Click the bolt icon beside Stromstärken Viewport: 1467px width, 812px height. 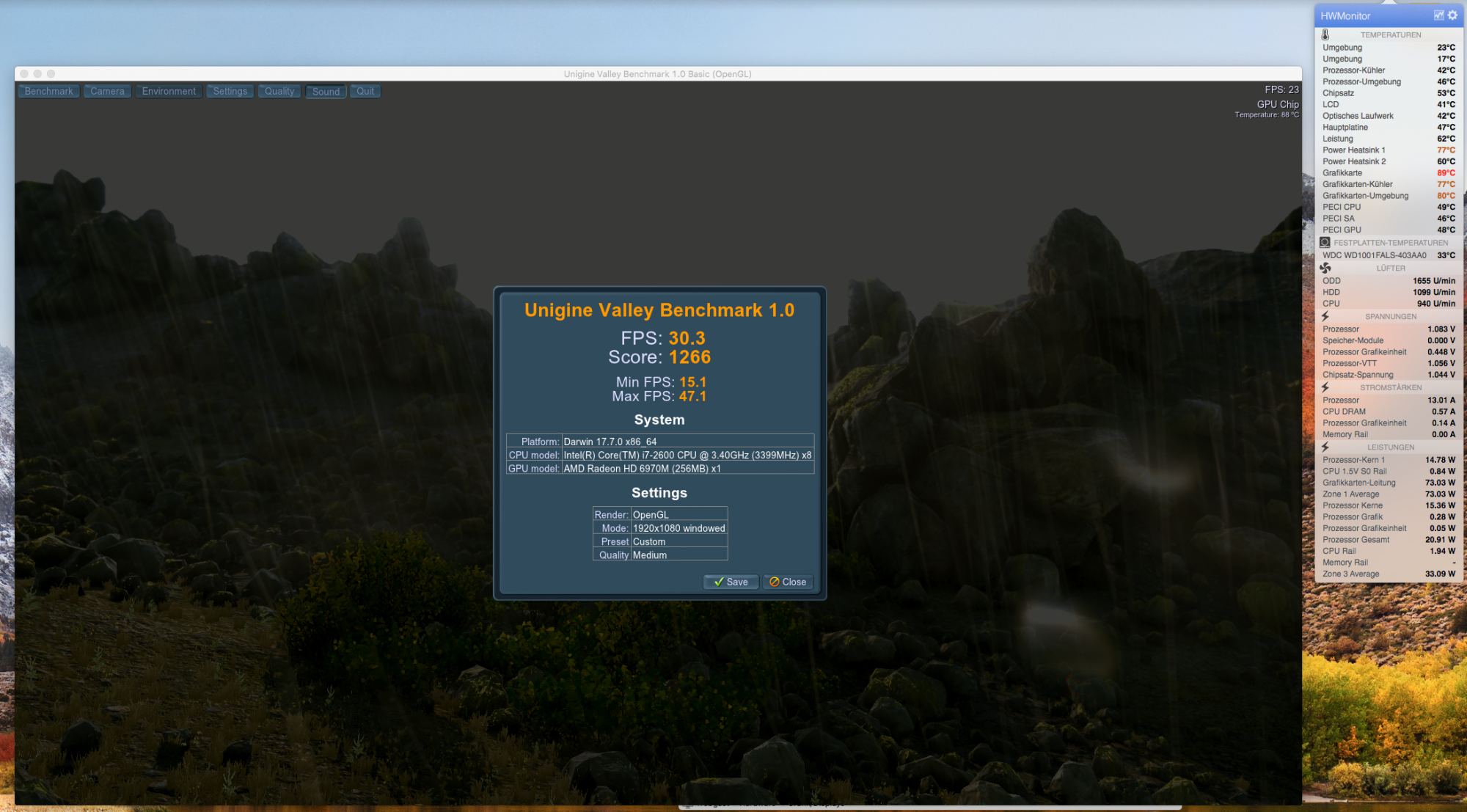pyautogui.click(x=1325, y=387)
